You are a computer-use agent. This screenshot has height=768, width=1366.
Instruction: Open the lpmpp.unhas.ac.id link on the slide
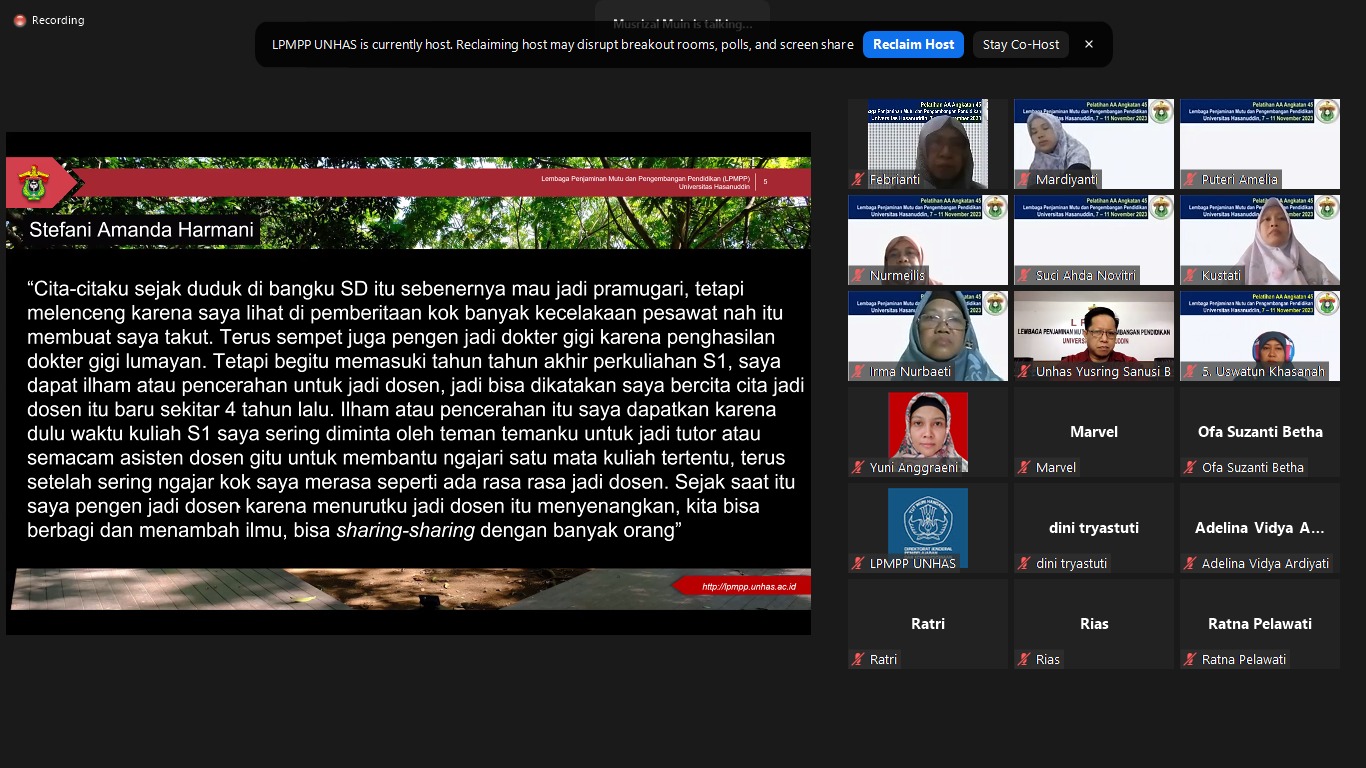coord(748,587)
